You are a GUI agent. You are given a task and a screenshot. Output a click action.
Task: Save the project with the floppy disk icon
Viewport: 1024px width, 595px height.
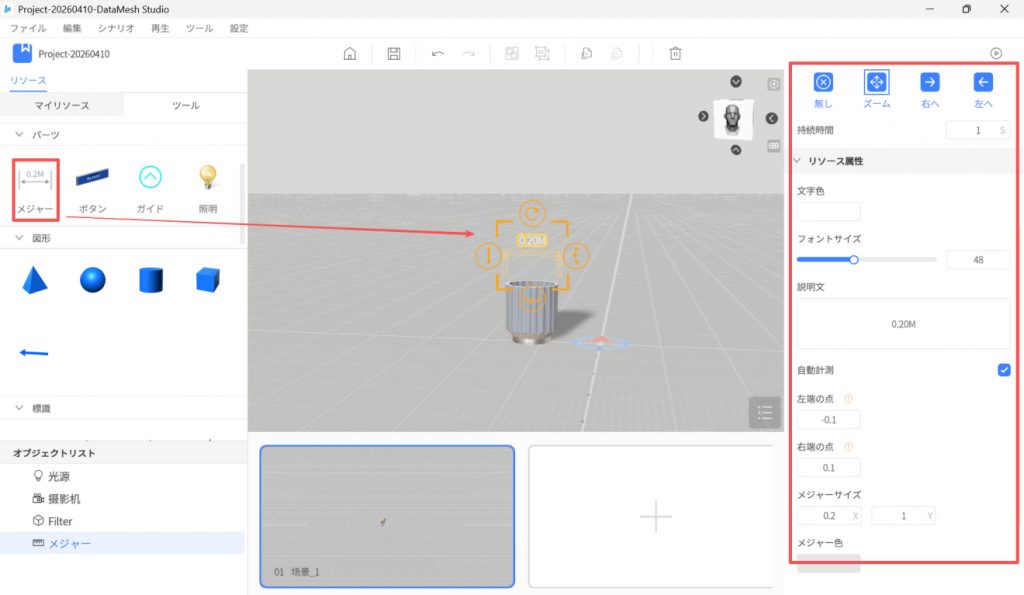[x=394, y=54]
